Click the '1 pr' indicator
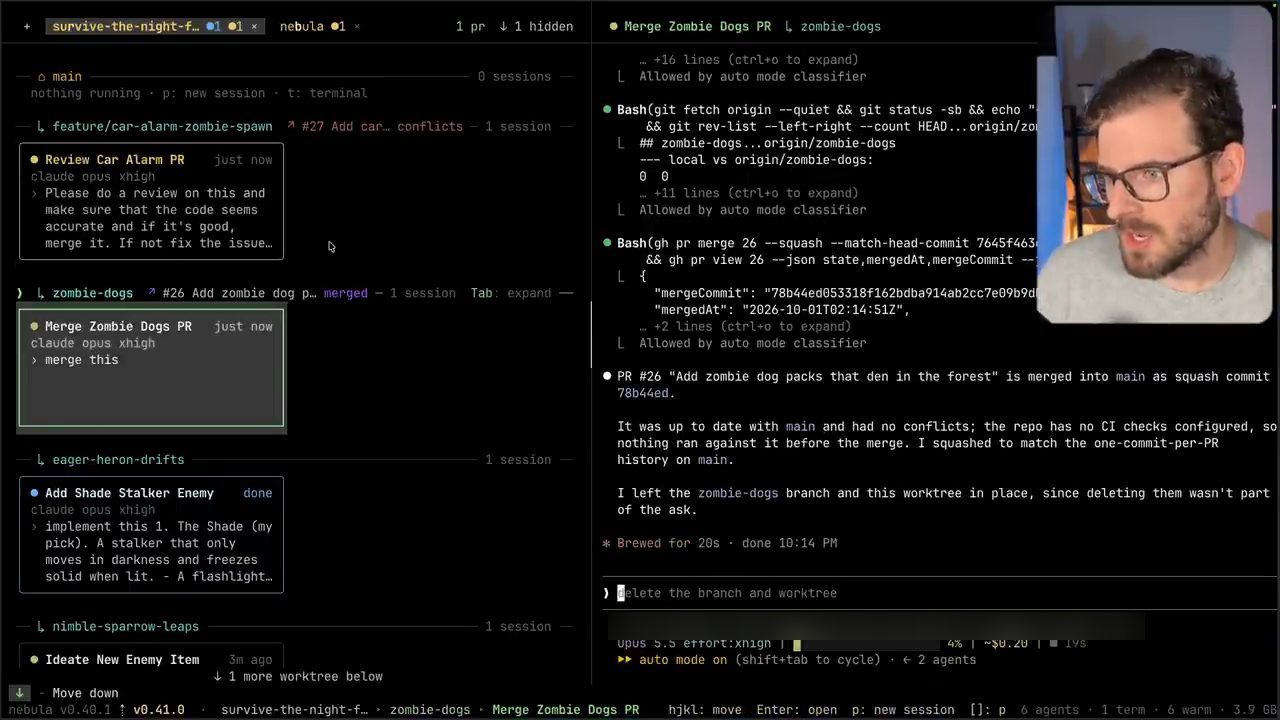 pos(470,26)
